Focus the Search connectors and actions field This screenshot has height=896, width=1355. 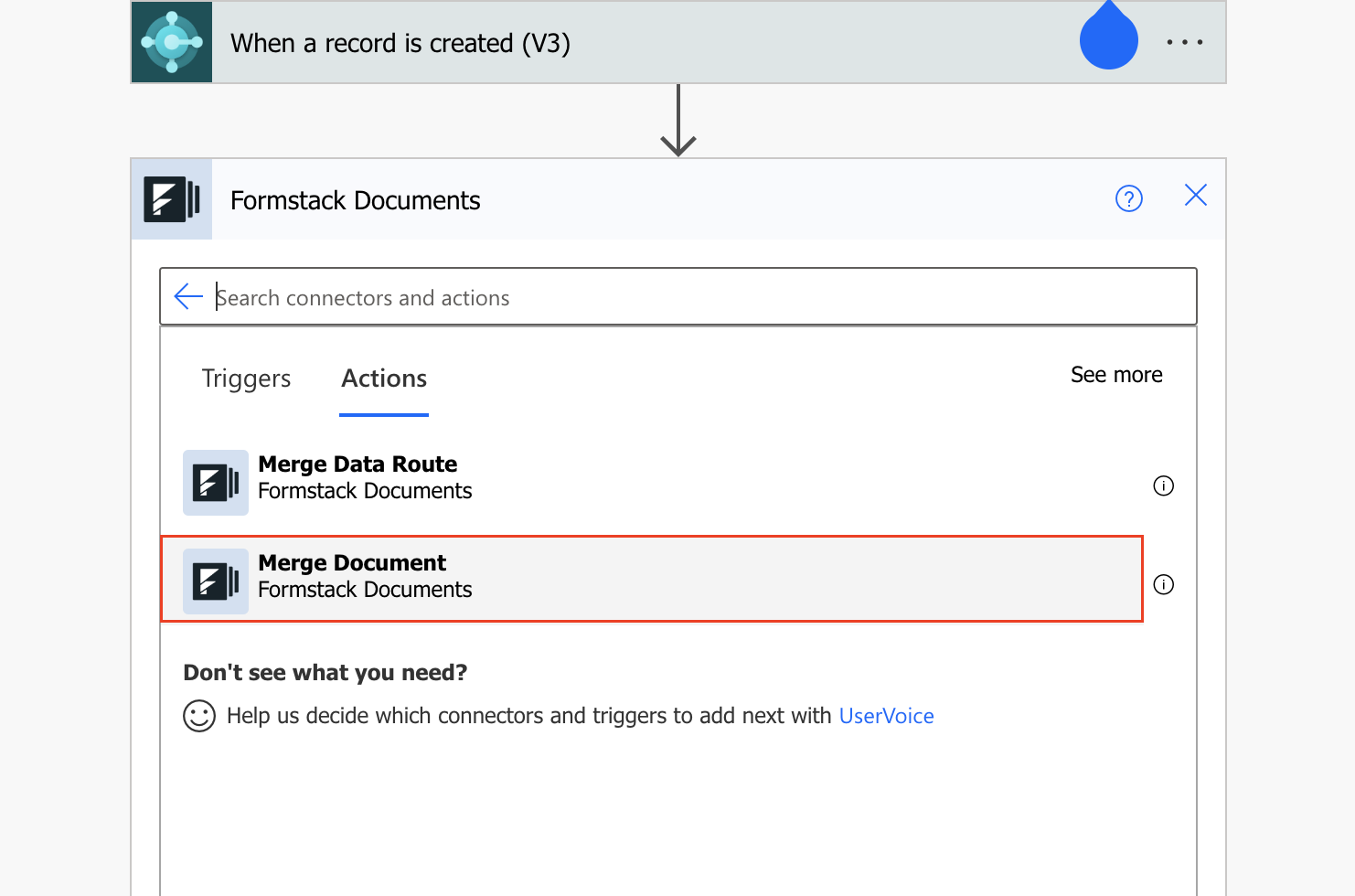pyautogui.click(x=695, y=297)
